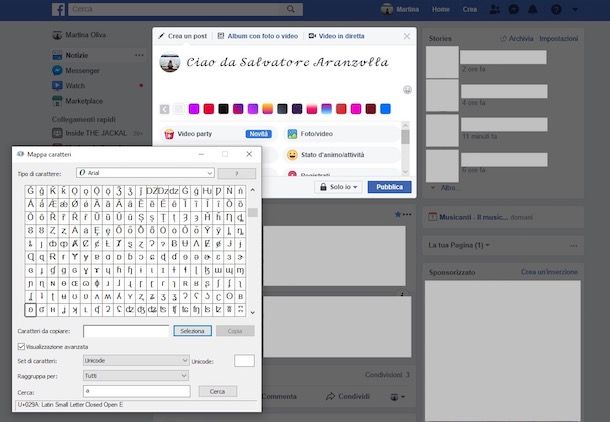
Task: Open La tua Pagina options three dots
Action: (573, 245)
